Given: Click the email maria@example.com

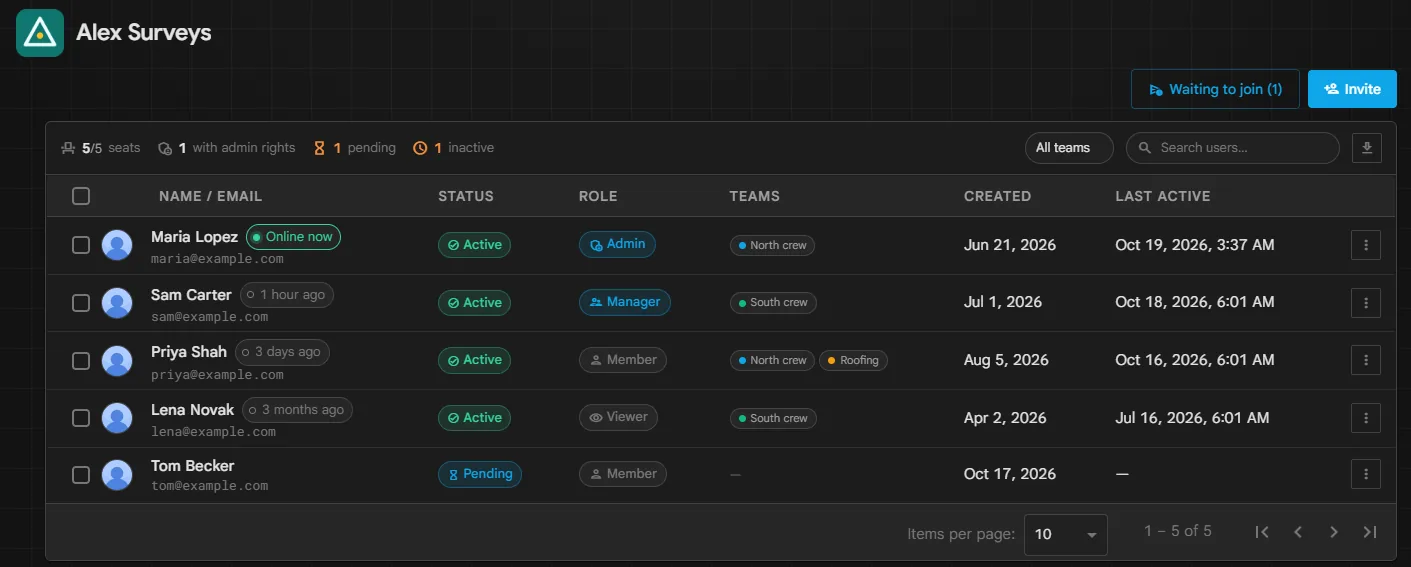Looking at the screenshot, I should pos(217,259).
